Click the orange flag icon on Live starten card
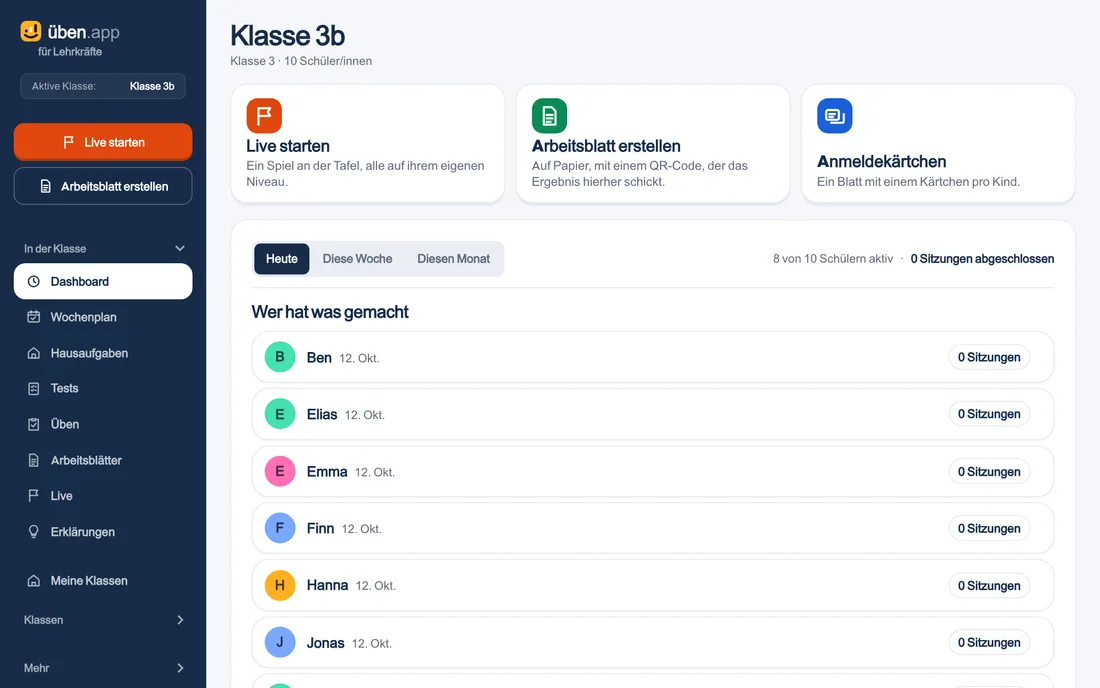 point(264,116)
